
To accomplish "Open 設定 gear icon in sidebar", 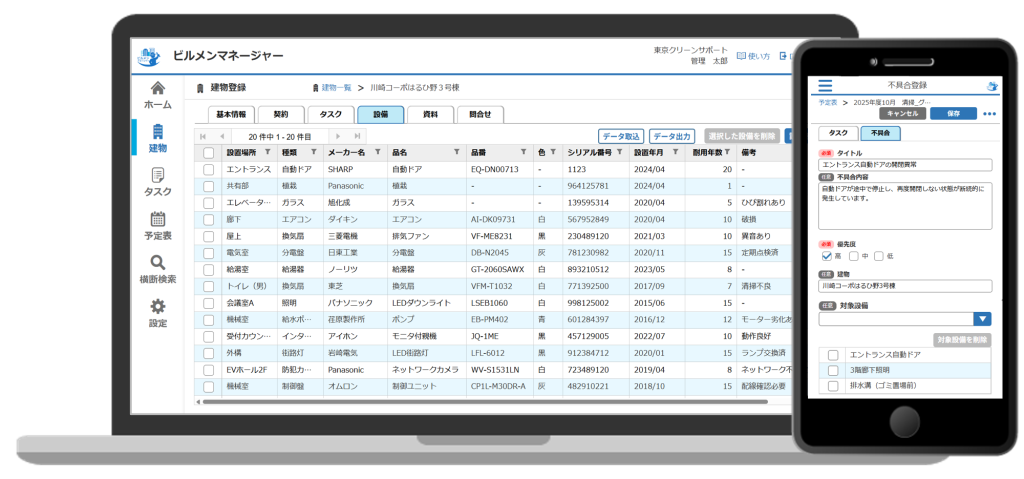I will [x=157, y=313].
